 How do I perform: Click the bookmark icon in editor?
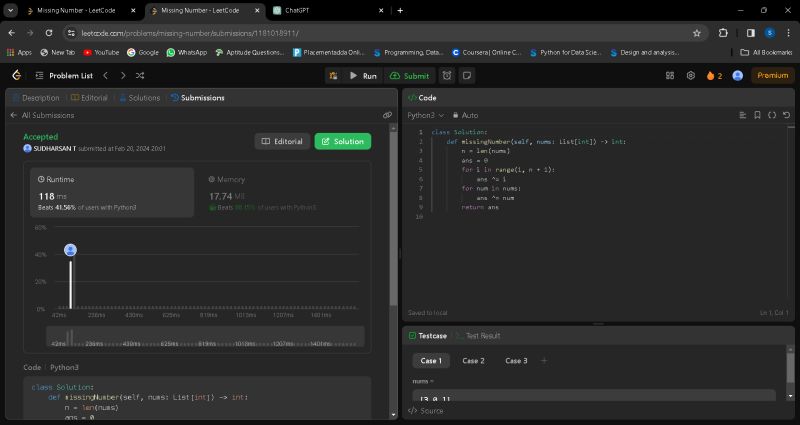click(757, 115)
